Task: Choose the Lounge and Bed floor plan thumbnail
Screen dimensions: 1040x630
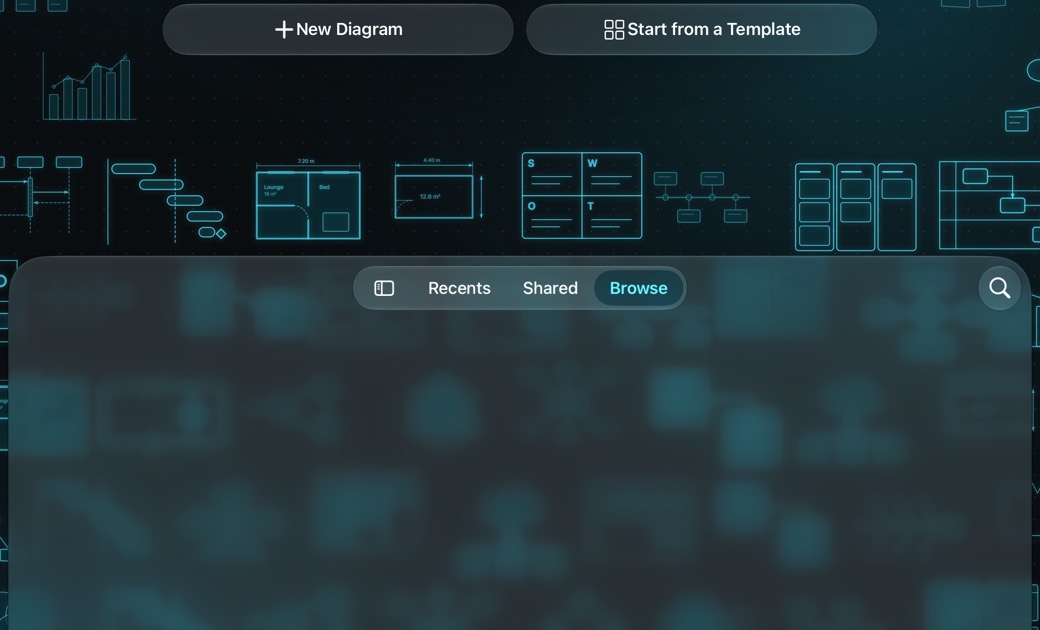Action: [x=308, y=200]
